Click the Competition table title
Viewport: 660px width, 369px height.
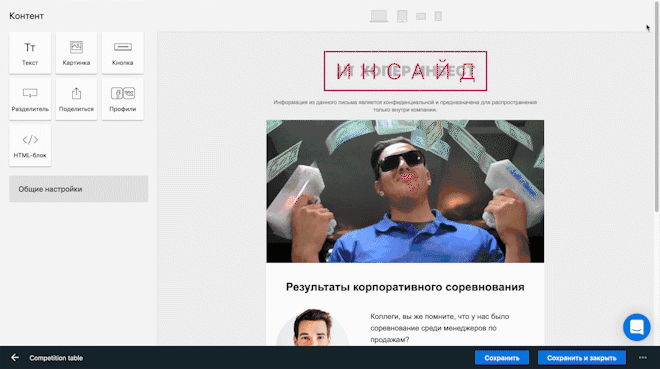coord(56,358)
